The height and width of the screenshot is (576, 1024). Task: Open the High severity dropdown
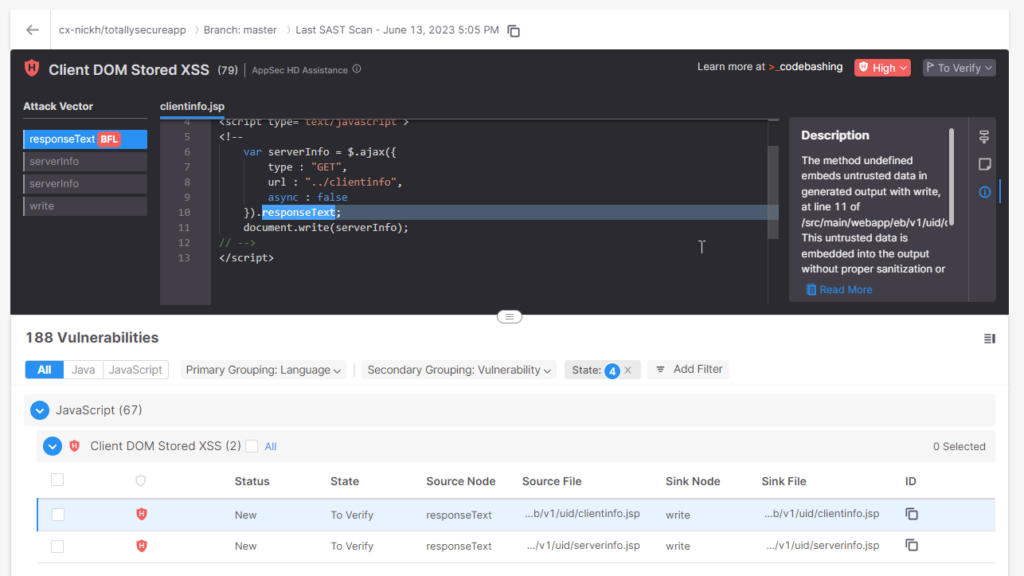[882, 67]
